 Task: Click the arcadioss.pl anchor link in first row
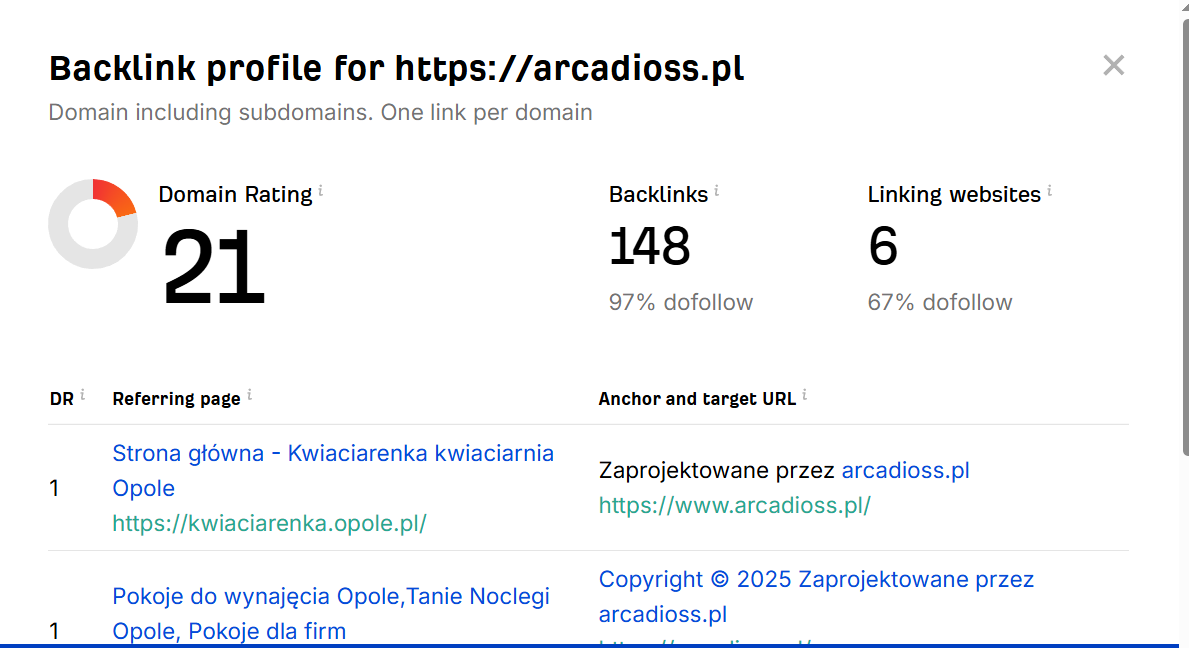905,470
